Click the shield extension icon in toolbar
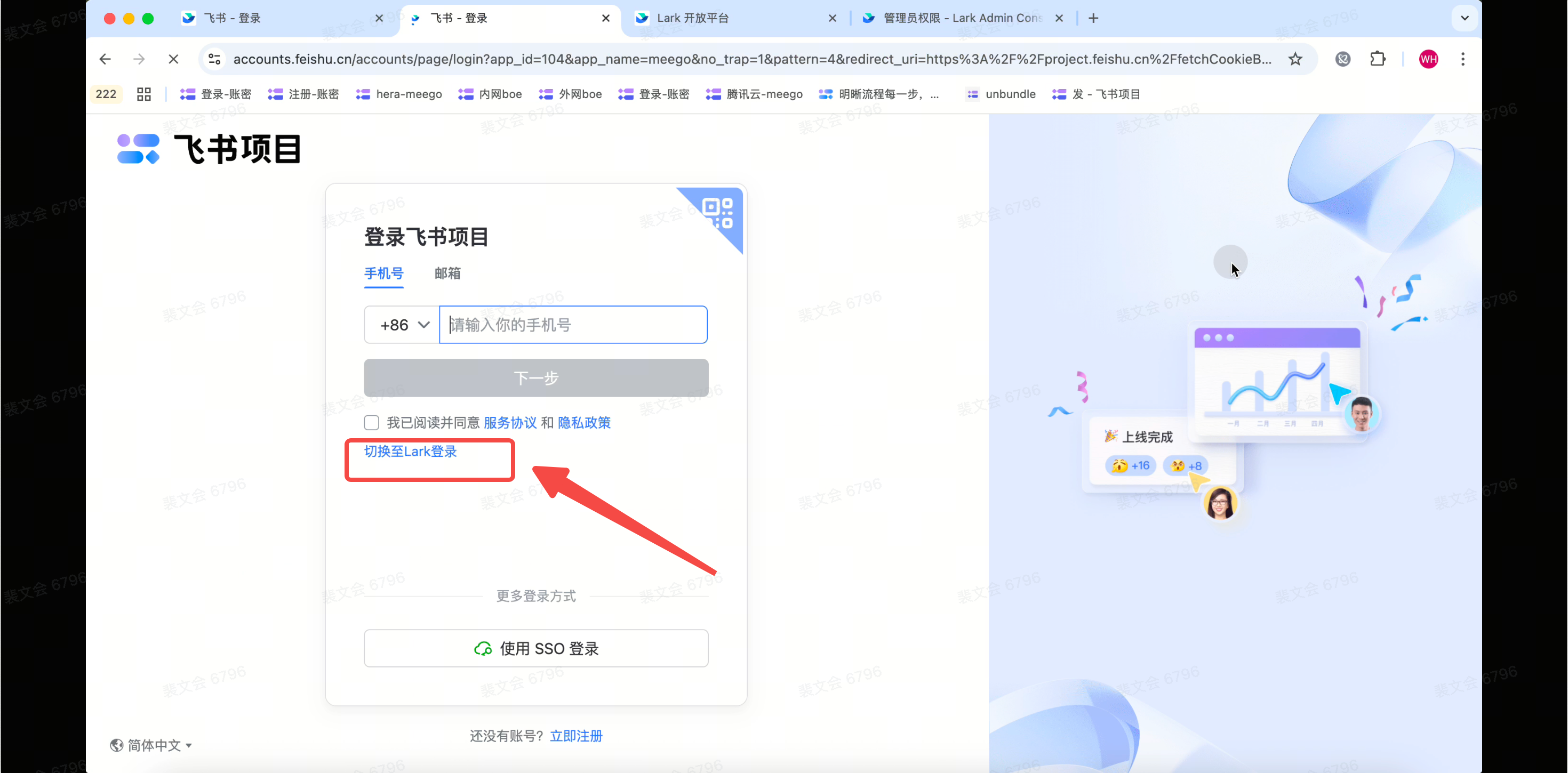The height and width of the screenshot is (773, 1568). pos(1343,59)
